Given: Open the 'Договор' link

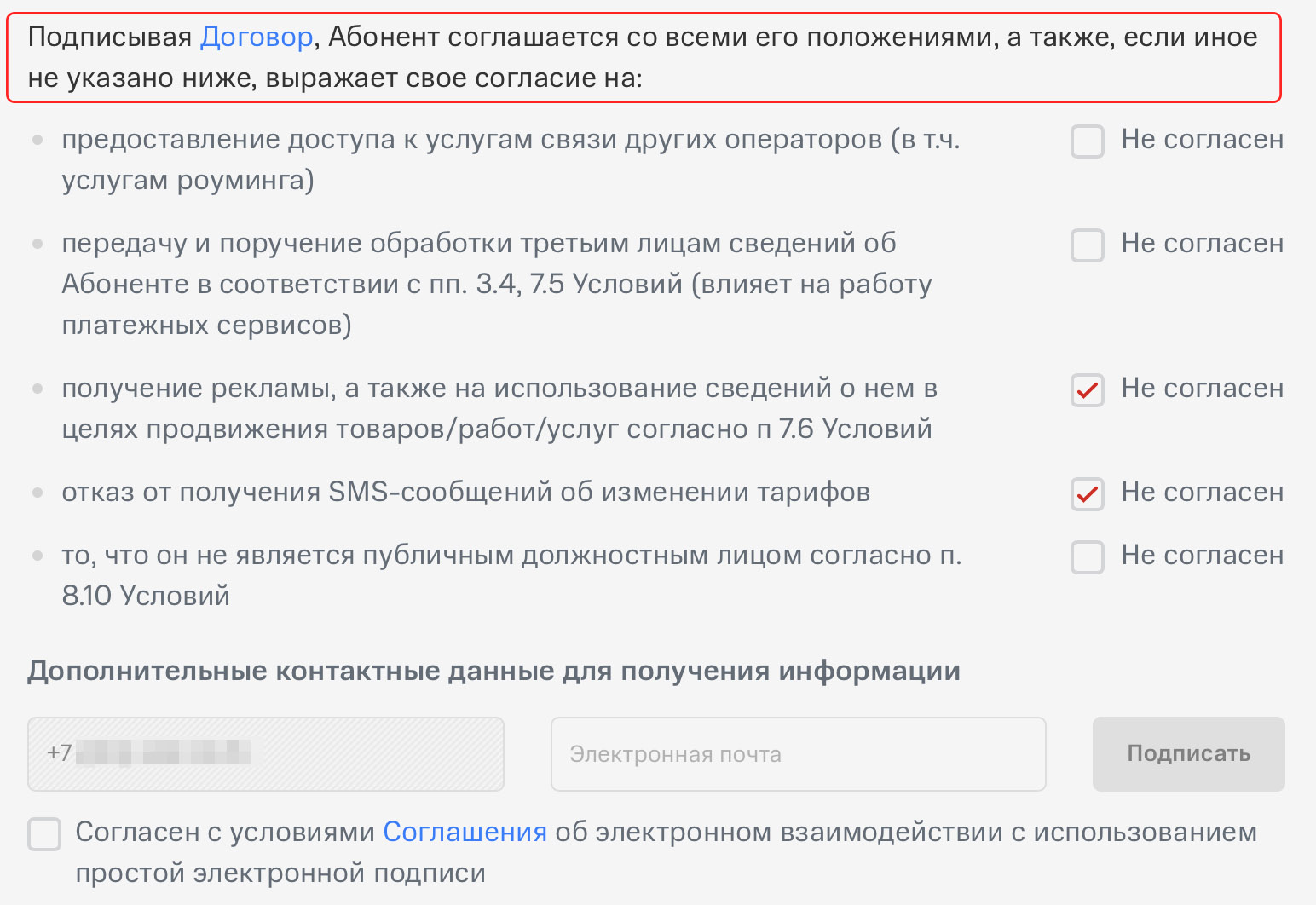Looking at the screenshot, I should 257,37.
